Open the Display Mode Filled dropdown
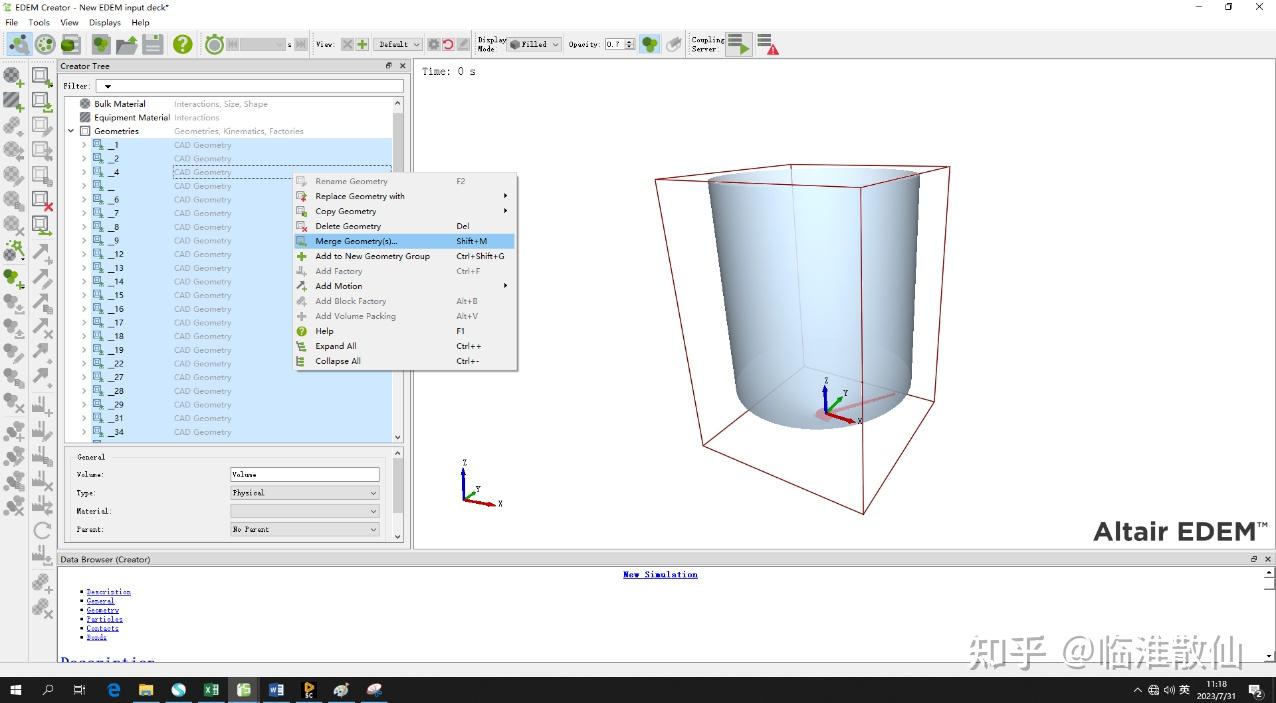The image size is (1276, 703). [534, 44]
